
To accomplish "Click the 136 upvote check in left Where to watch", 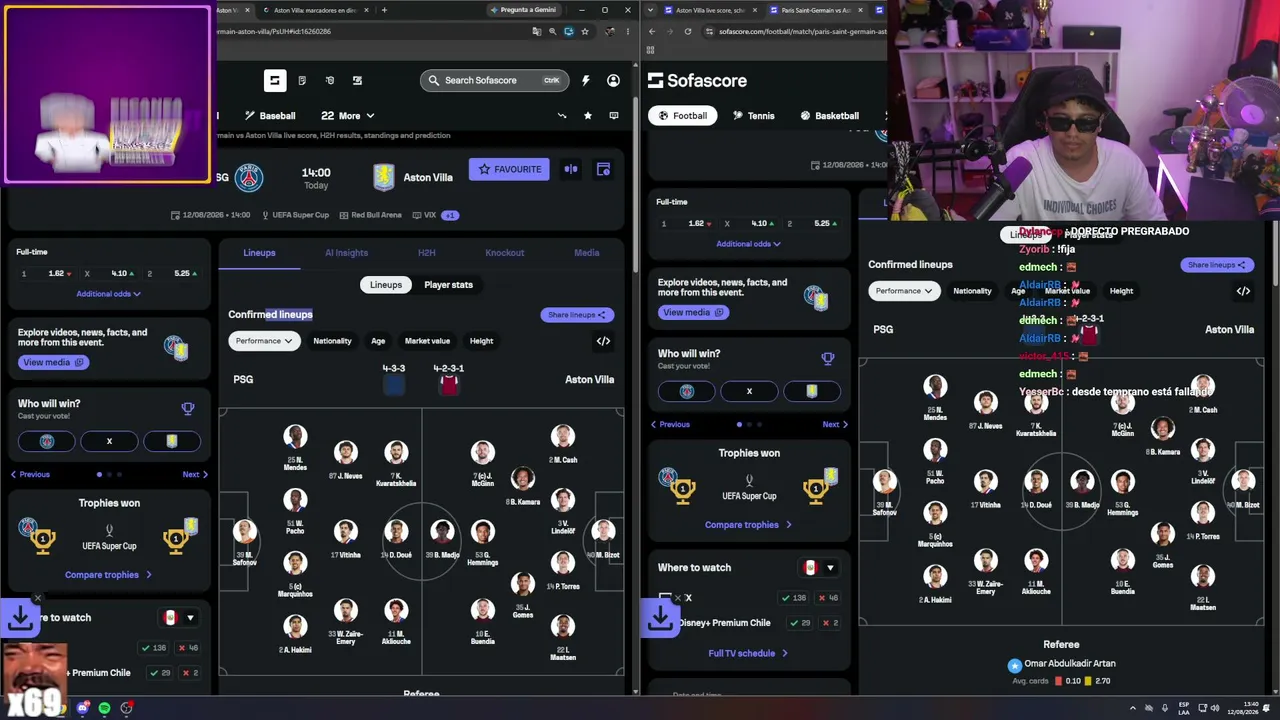I will (x=153, y=648).
